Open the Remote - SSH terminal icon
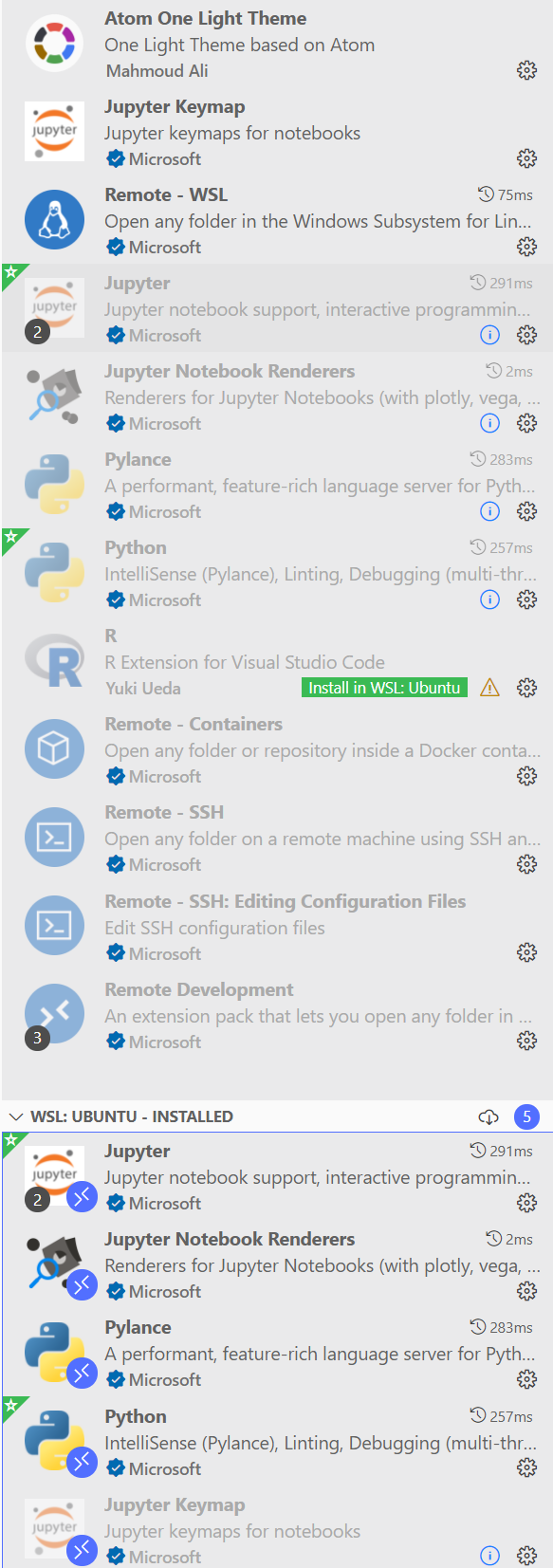Screen dimensions: 553x1568 tap(54, 837)
